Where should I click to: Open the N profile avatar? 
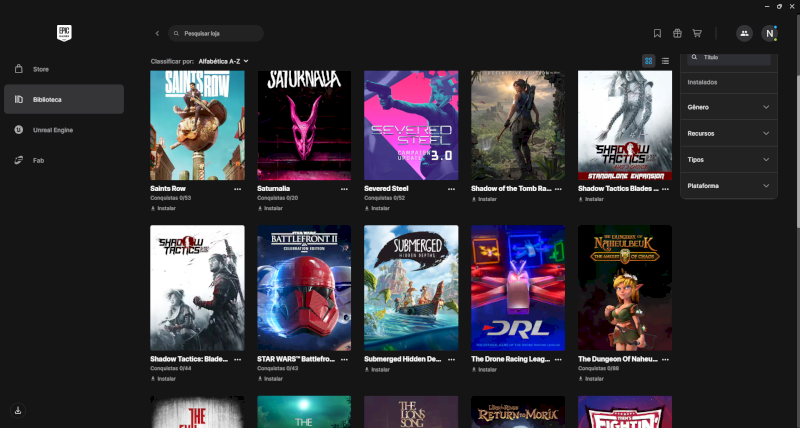point(769,33)
